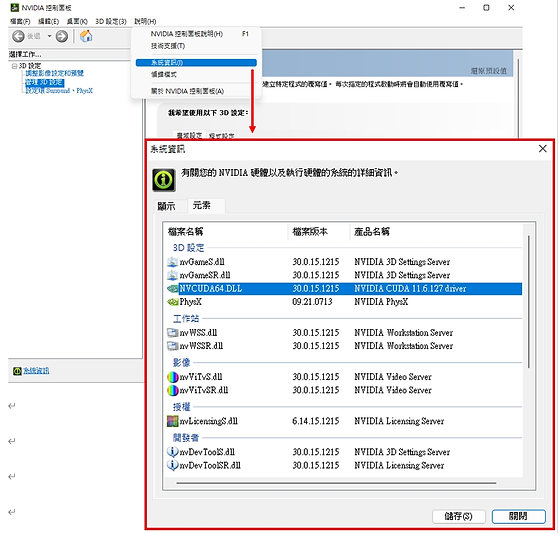Viewport: 558px width, 533px height.
Task: Collapse the 3D 設定 tree node
Action: pyautogui.click(x=14, y=66)
